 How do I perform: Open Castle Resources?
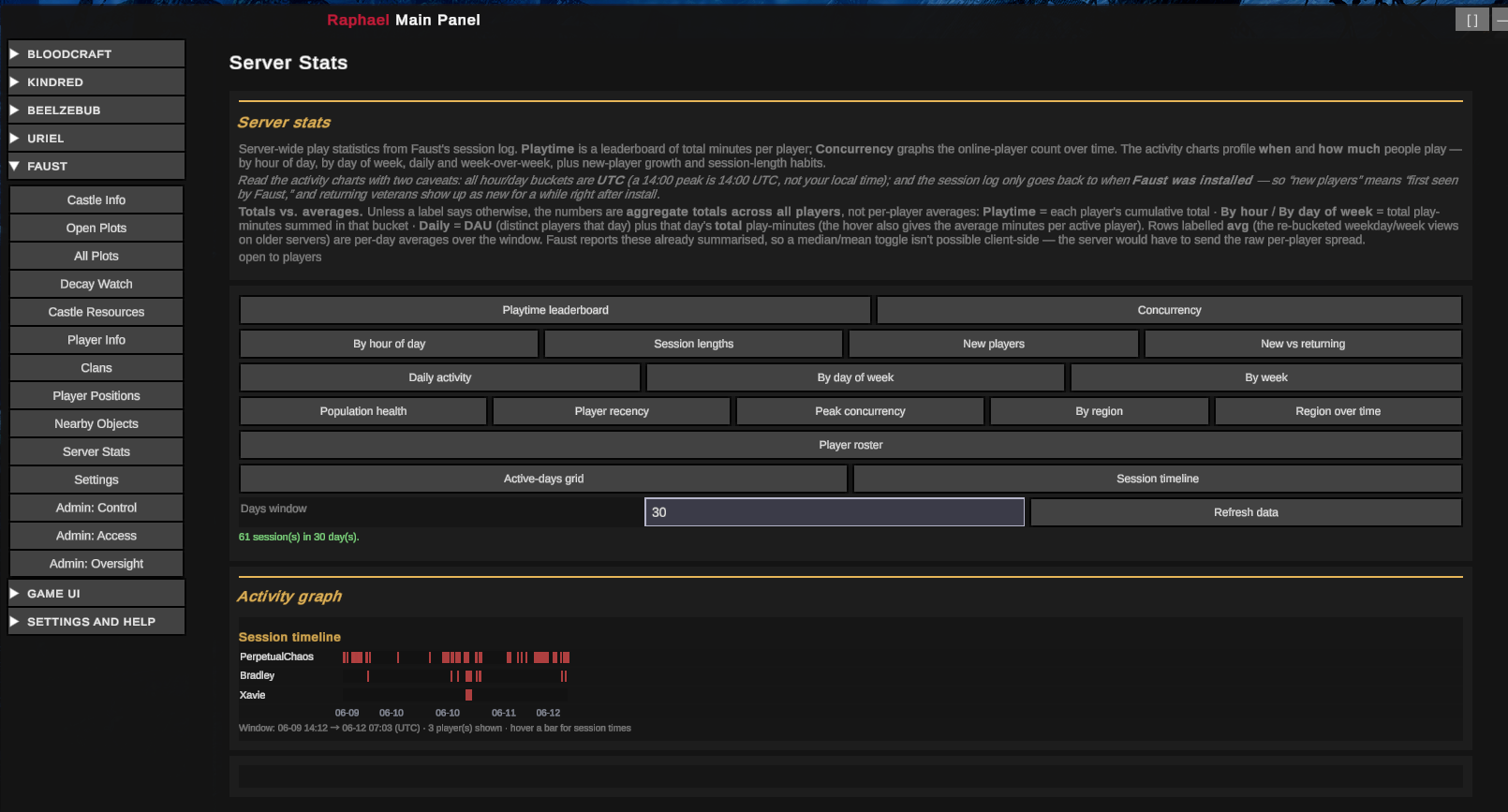[96, 312]
